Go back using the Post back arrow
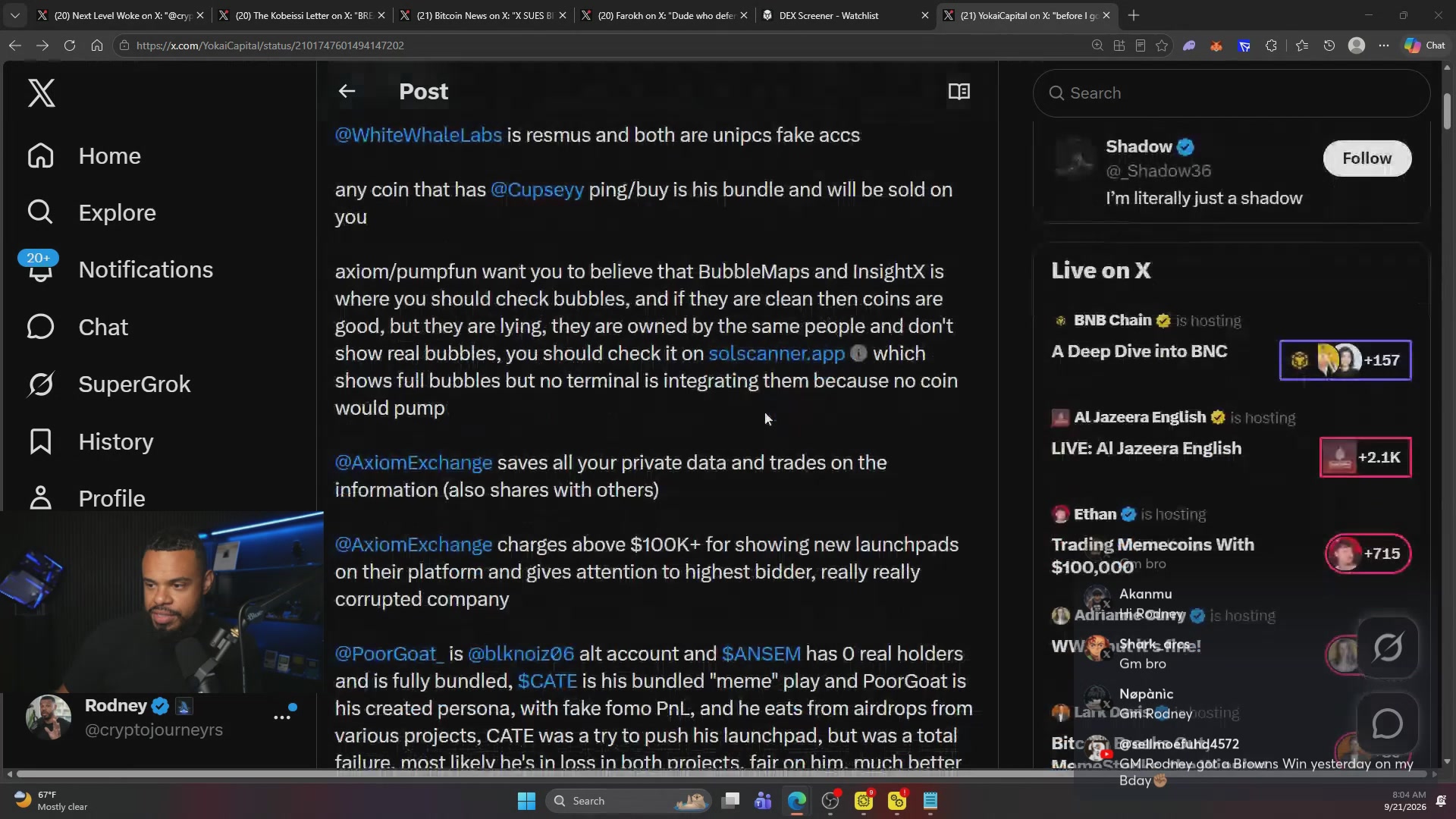Image resolution: width=1456 pixels, height=819 pixels. pyautogui.click(x=347, y=91)
